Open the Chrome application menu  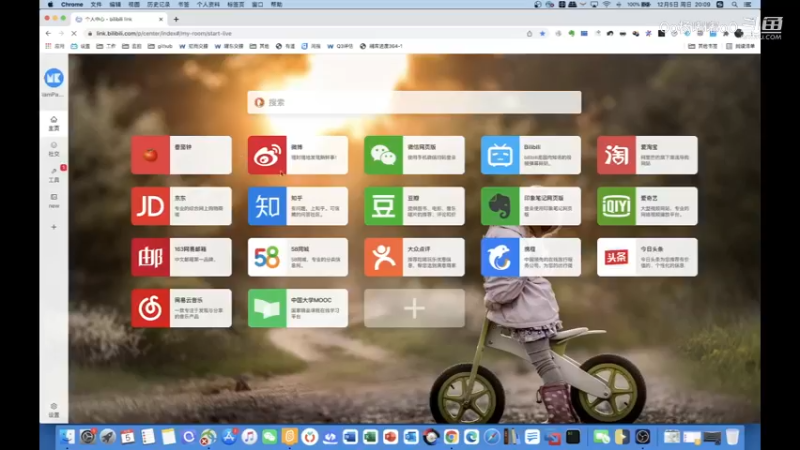point(72,4)
